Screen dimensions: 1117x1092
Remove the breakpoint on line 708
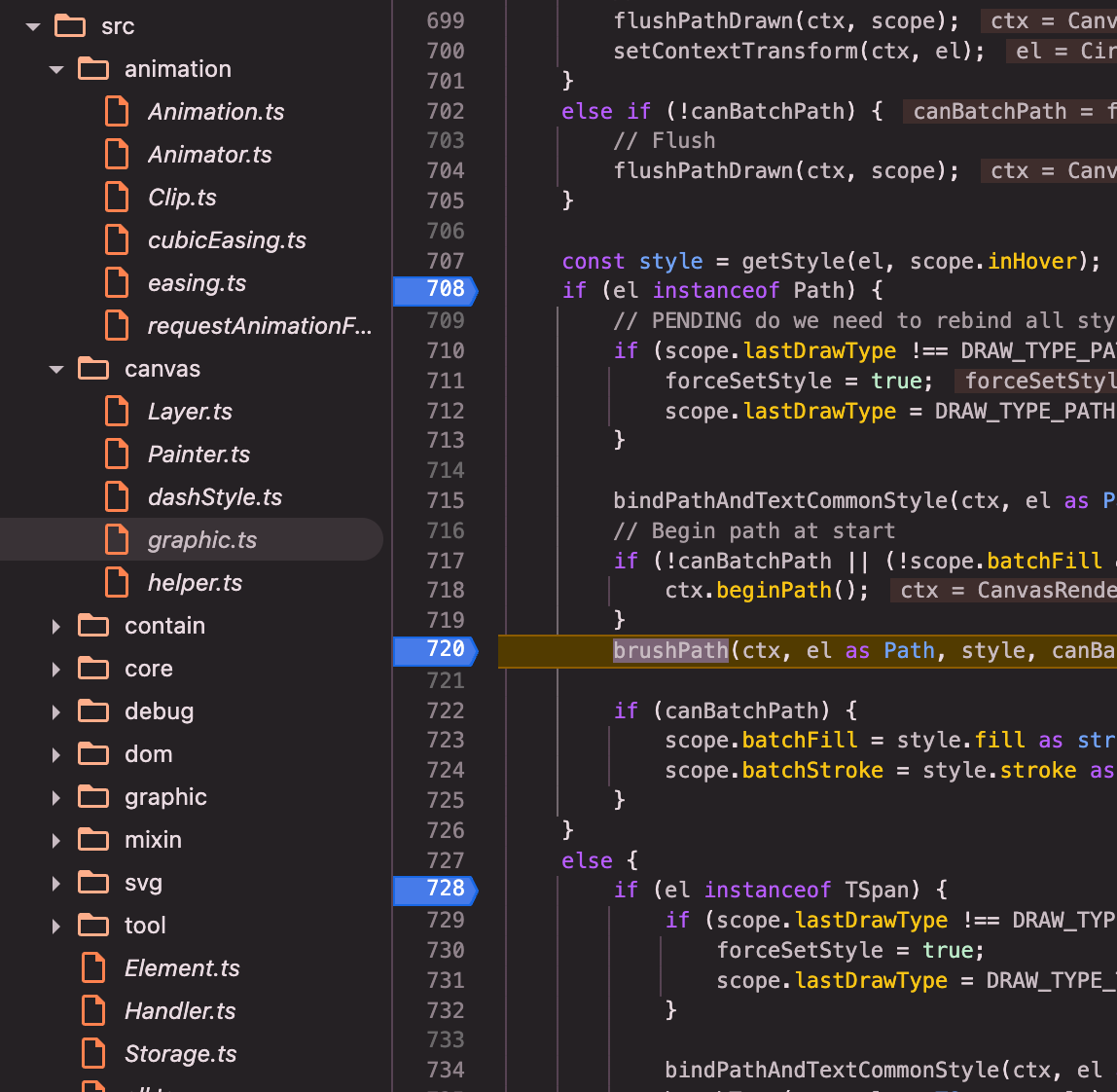point(435,290)
